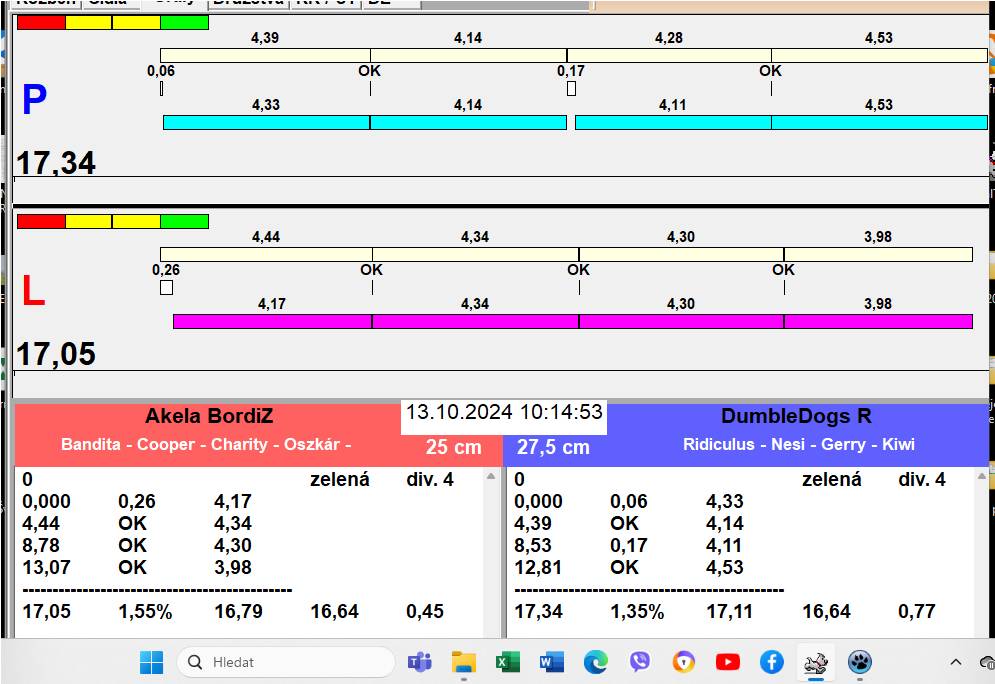Image resolution: width=995 pixels, height=684 pixels.
Task: Open the Microsoft Teams taskbar icon
Action: pos(419,662)
